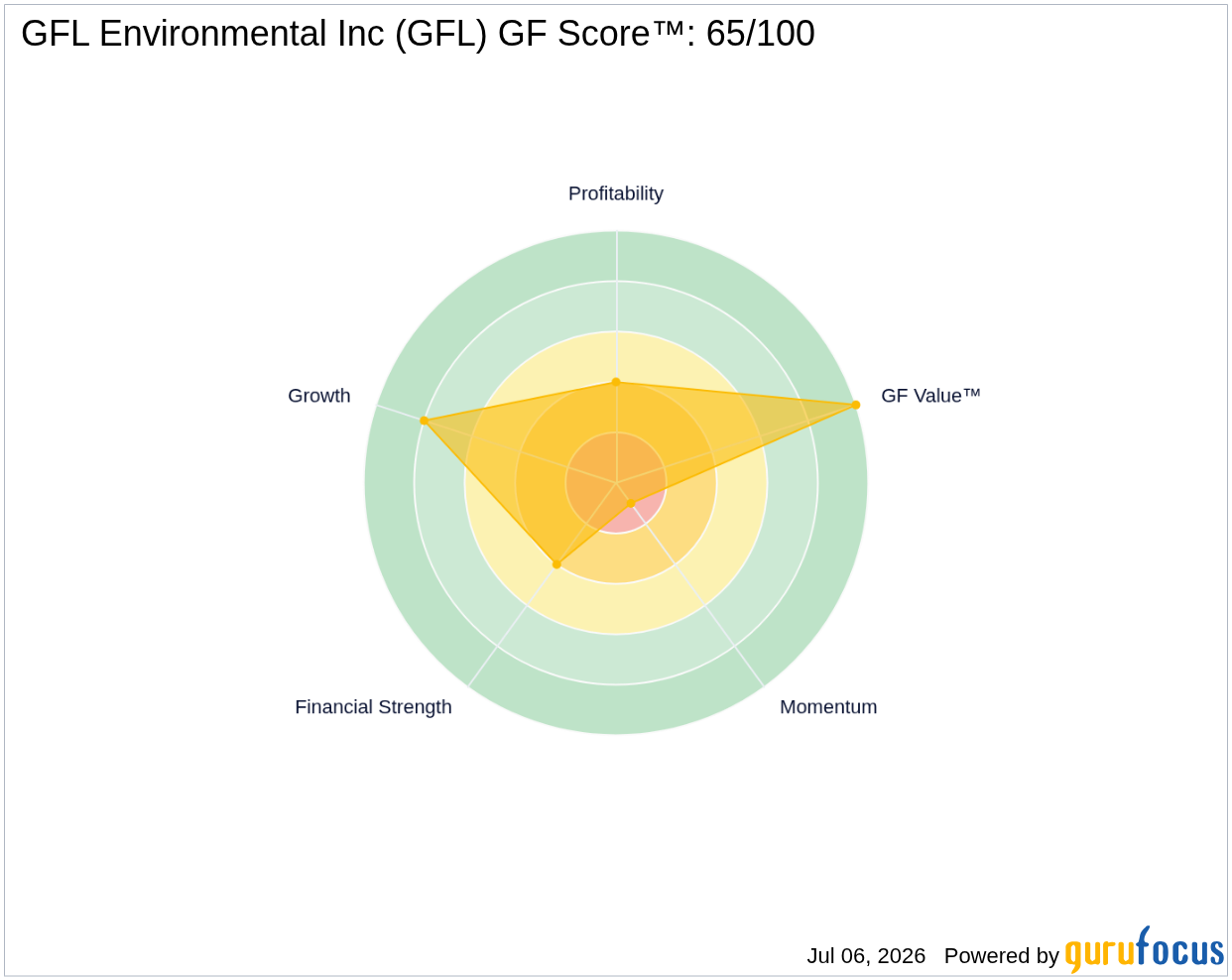
Task: Click the Financial Strength data point marker
Action: click(x=556, y=564)
